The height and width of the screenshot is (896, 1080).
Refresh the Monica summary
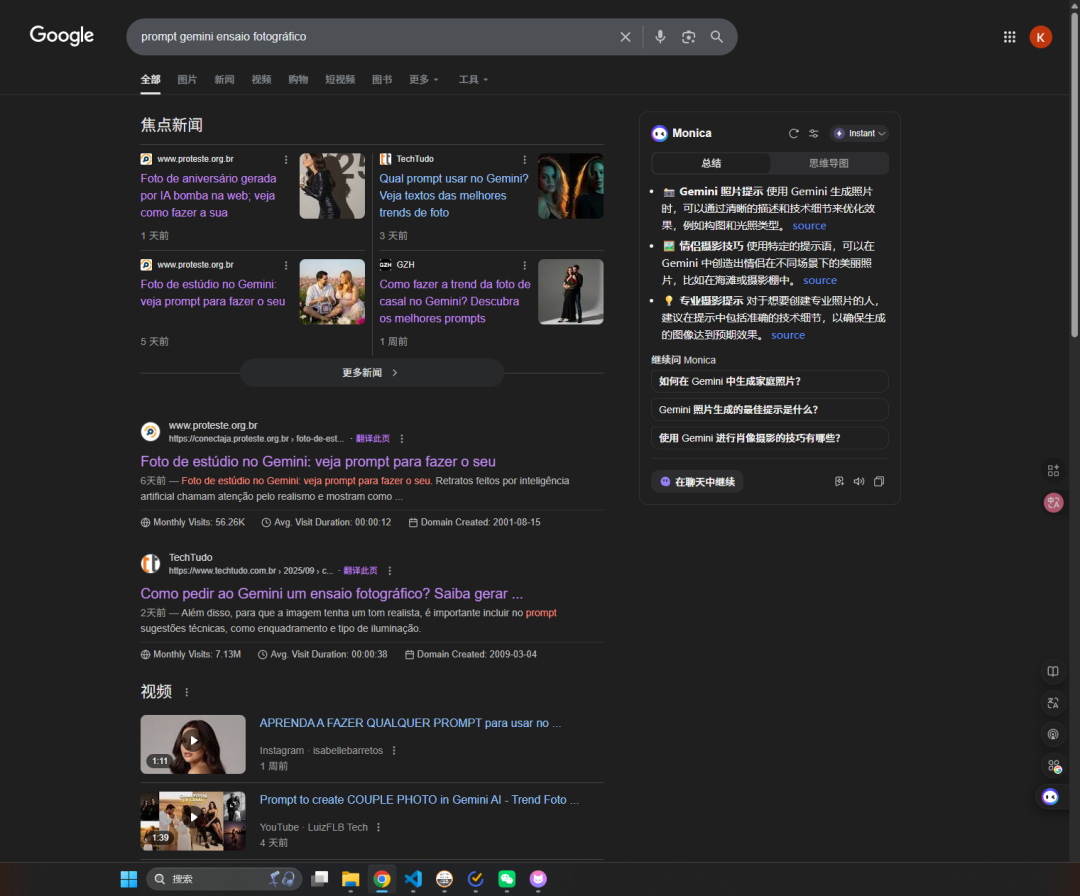pyautogui.click(x=793, y=134)
